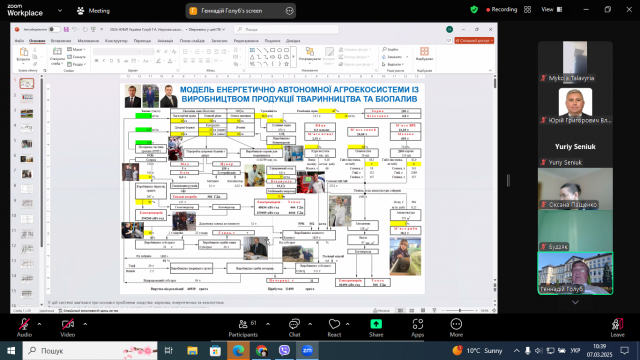Unmute microphone with the Audio icon
This screenshot has height=360, width=640.
(x=24, y=325)
